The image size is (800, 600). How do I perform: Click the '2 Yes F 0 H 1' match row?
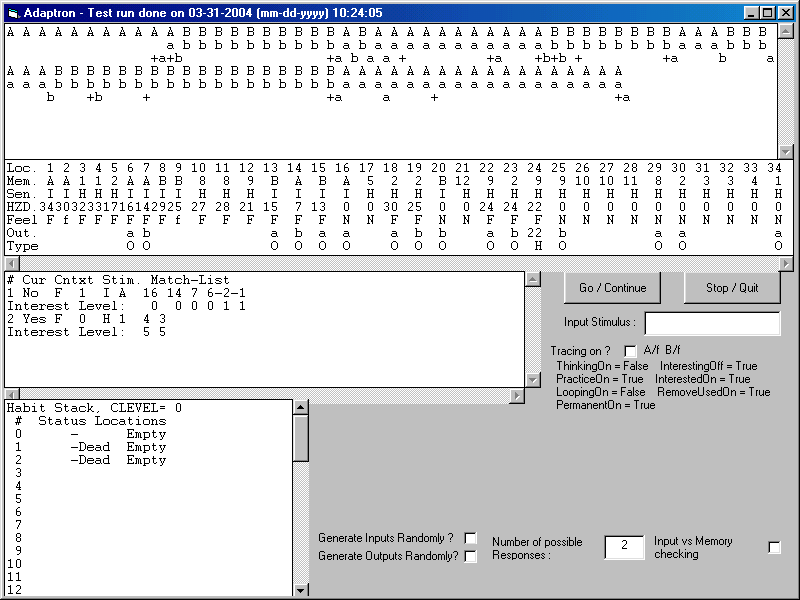coord(87,319)
